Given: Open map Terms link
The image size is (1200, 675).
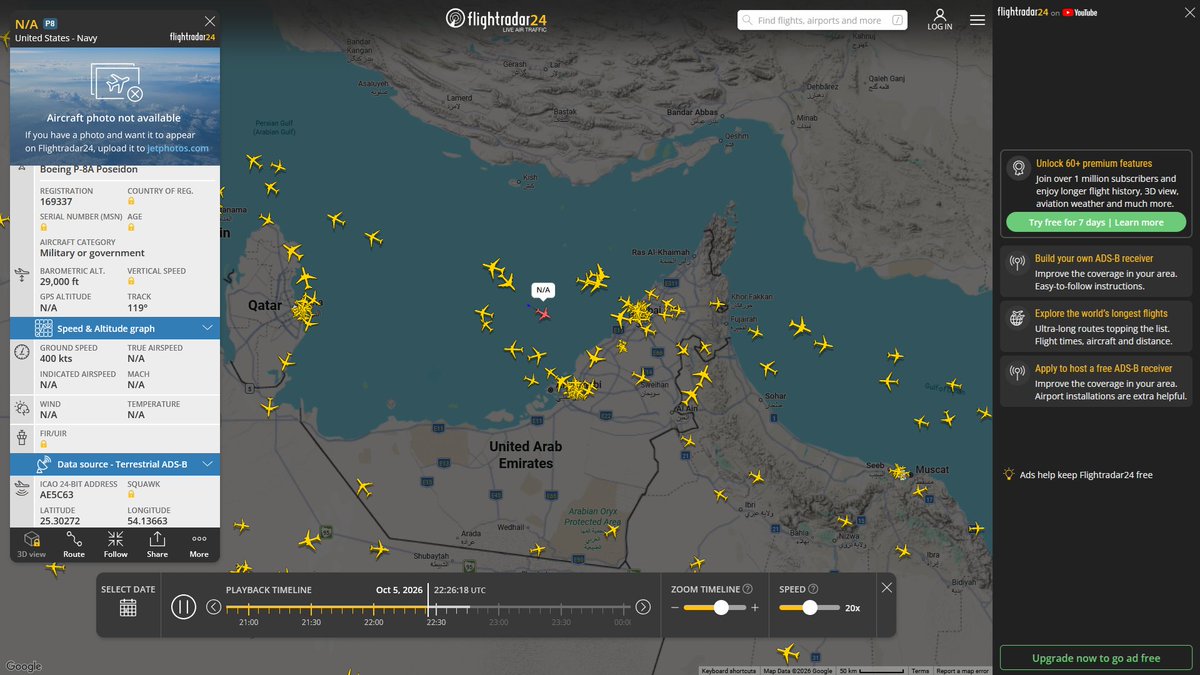Looking at the screenshot, I should click(920, 671).
